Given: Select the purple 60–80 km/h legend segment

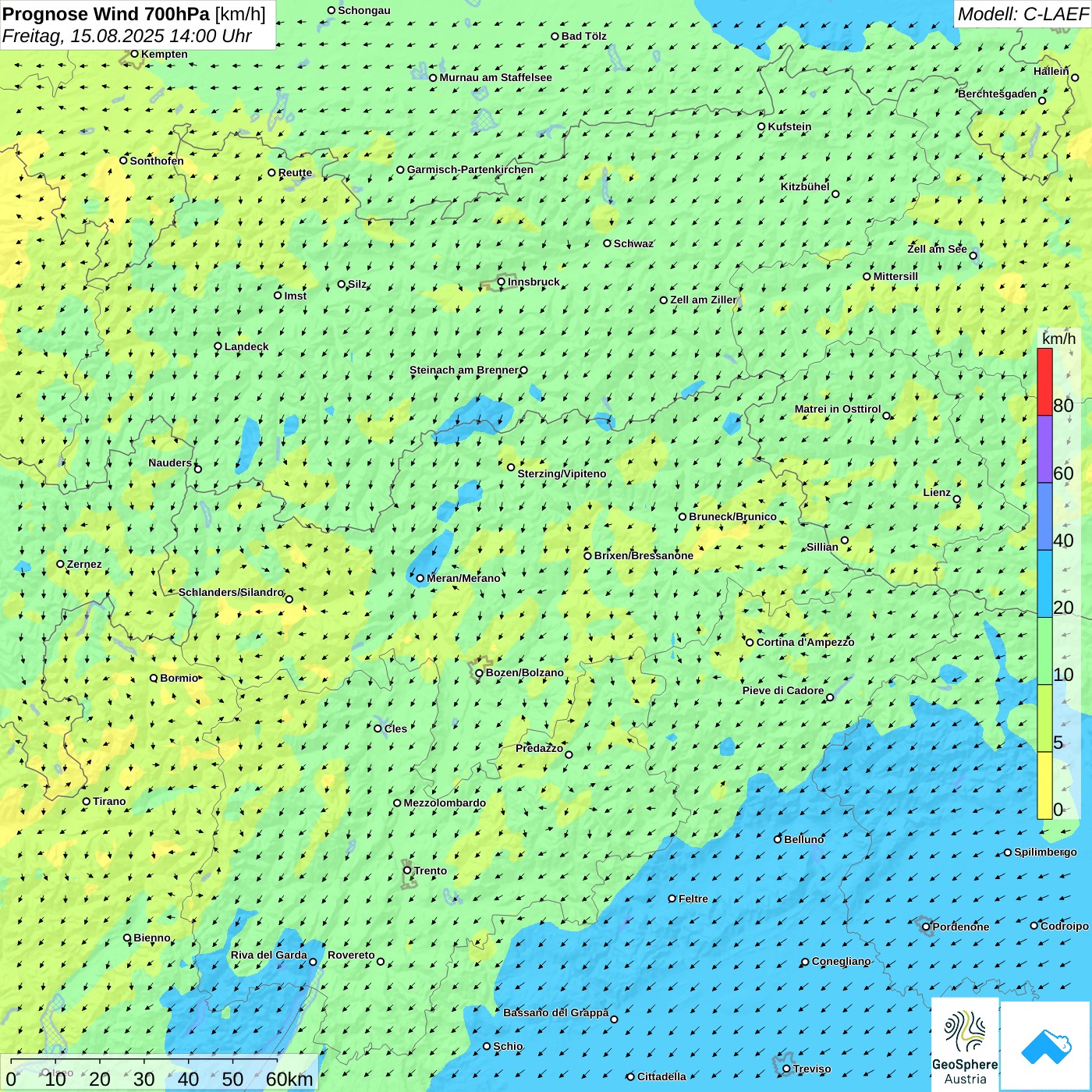Looking at the screenshot, I should (1044, 449).
